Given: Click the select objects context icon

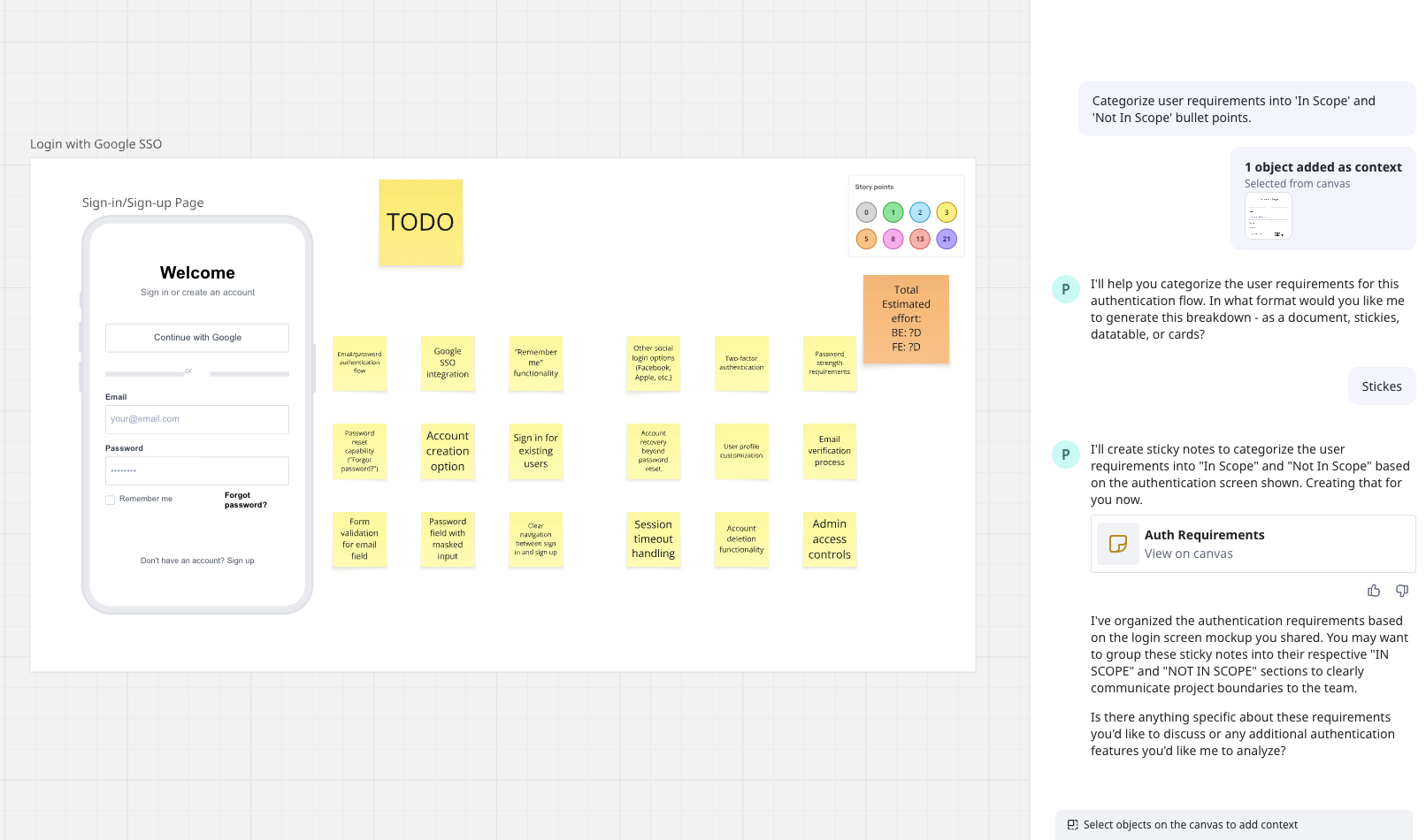Looking at the screenshot, I should click(1073, 825).
